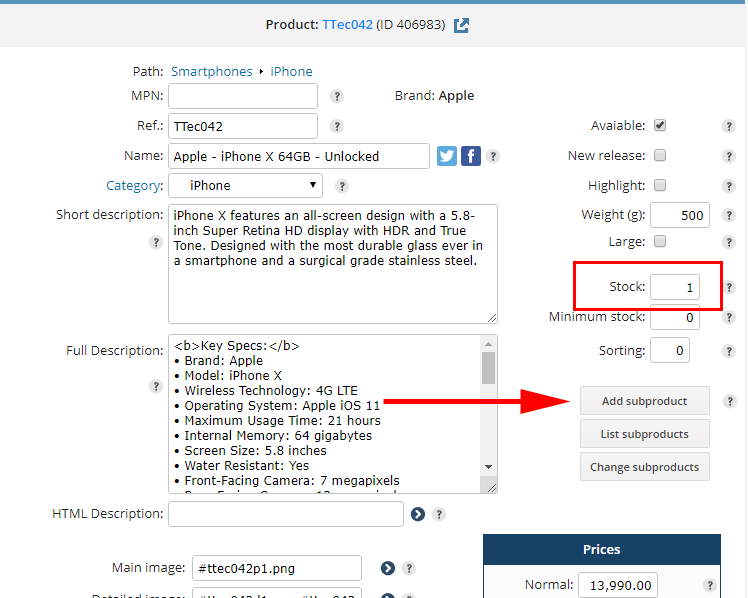Image resolution: width=748 pixels, height=598 pixels.
Task: Open help icon next to Ref. field
Action: 337,126
